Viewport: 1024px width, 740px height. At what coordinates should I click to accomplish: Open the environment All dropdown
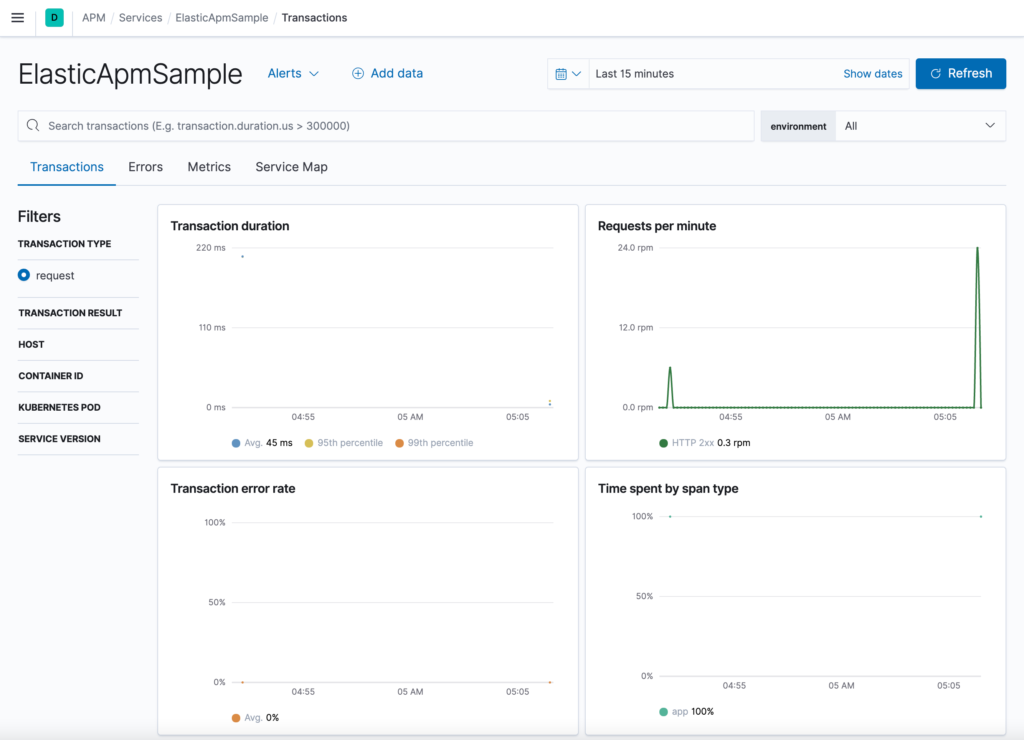[x=920, y=126]
